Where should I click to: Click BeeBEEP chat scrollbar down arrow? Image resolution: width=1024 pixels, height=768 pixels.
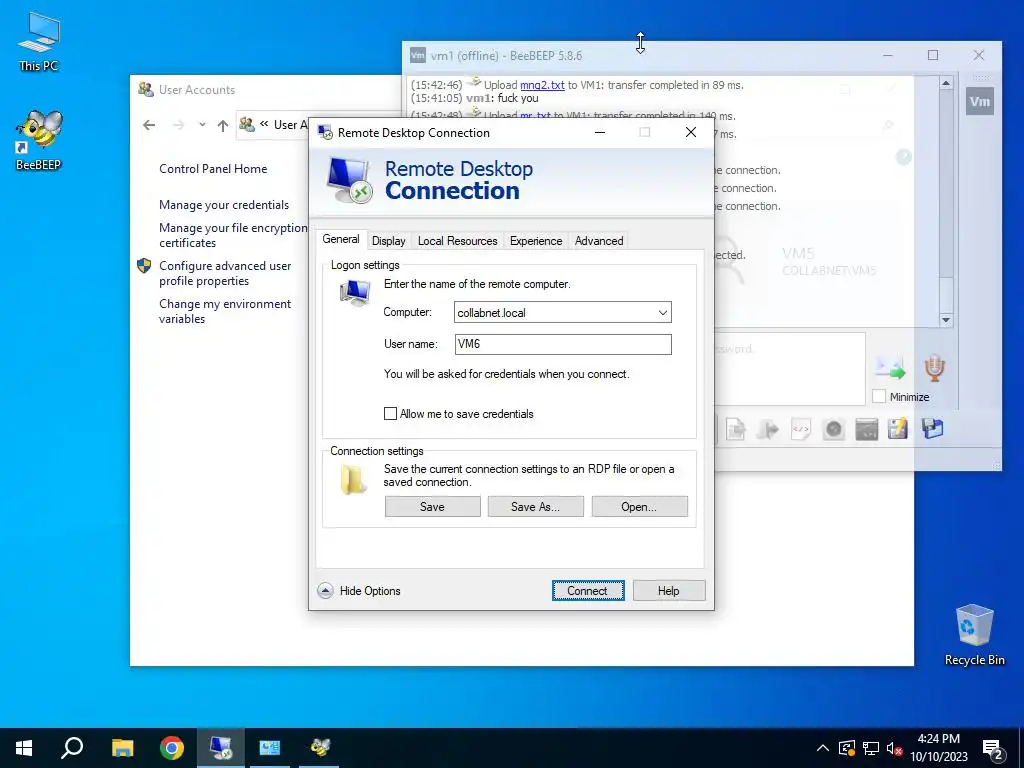click(x=946, y=320)
